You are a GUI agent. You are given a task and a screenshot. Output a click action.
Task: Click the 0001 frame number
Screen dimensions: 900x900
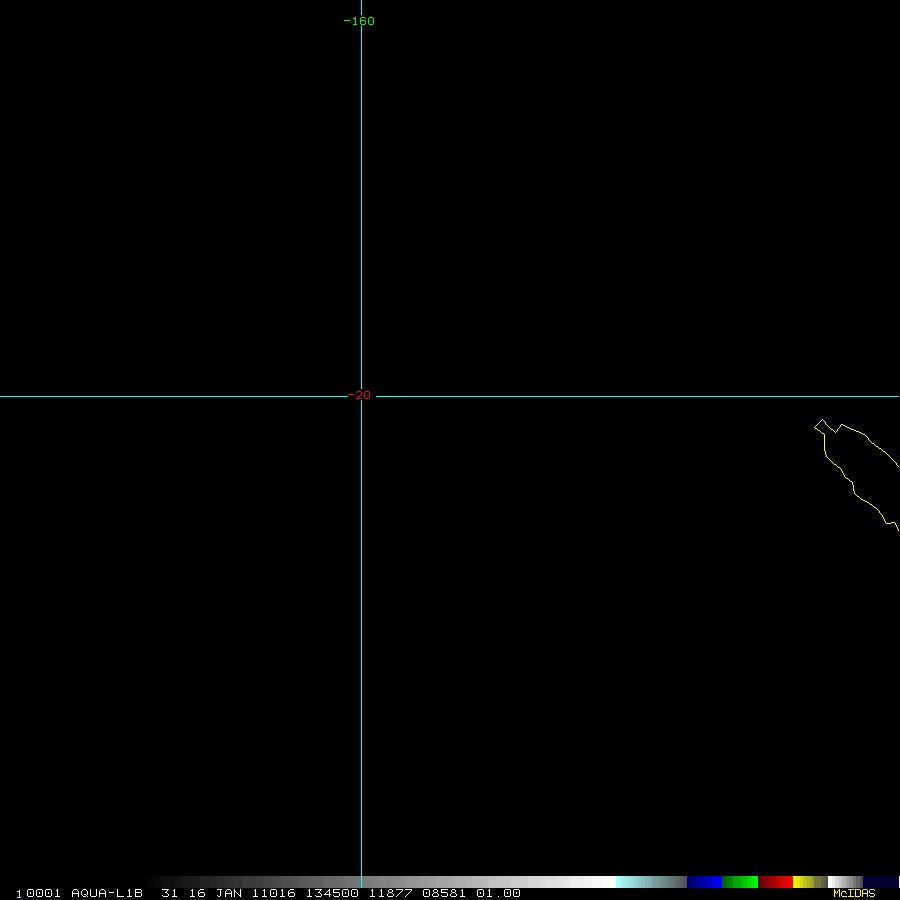(x=43, y=893)
